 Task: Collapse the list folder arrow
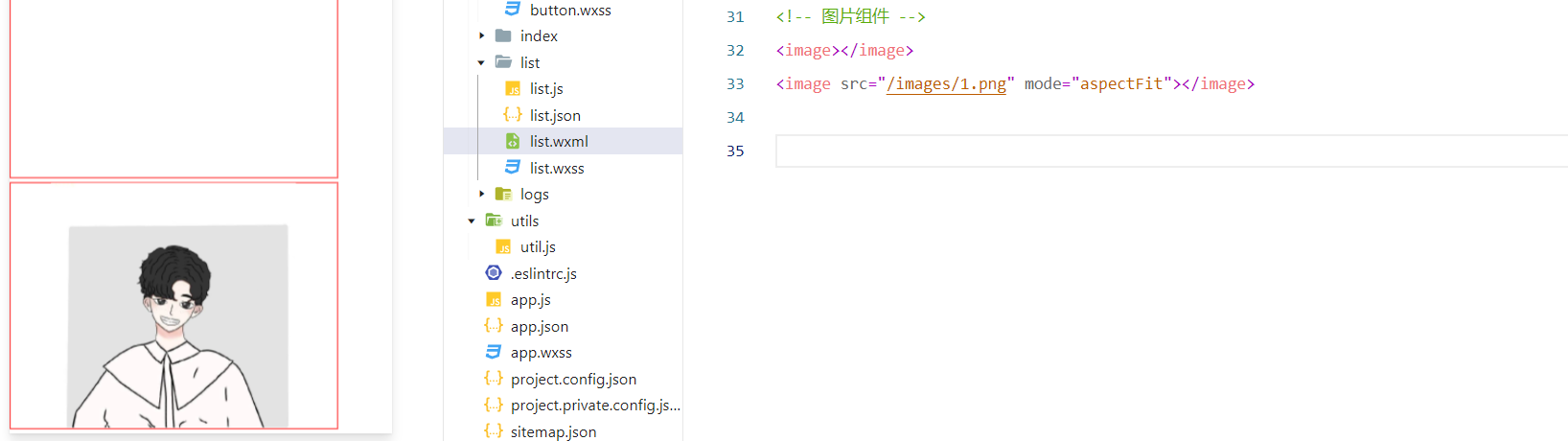(x=481, y=62)
